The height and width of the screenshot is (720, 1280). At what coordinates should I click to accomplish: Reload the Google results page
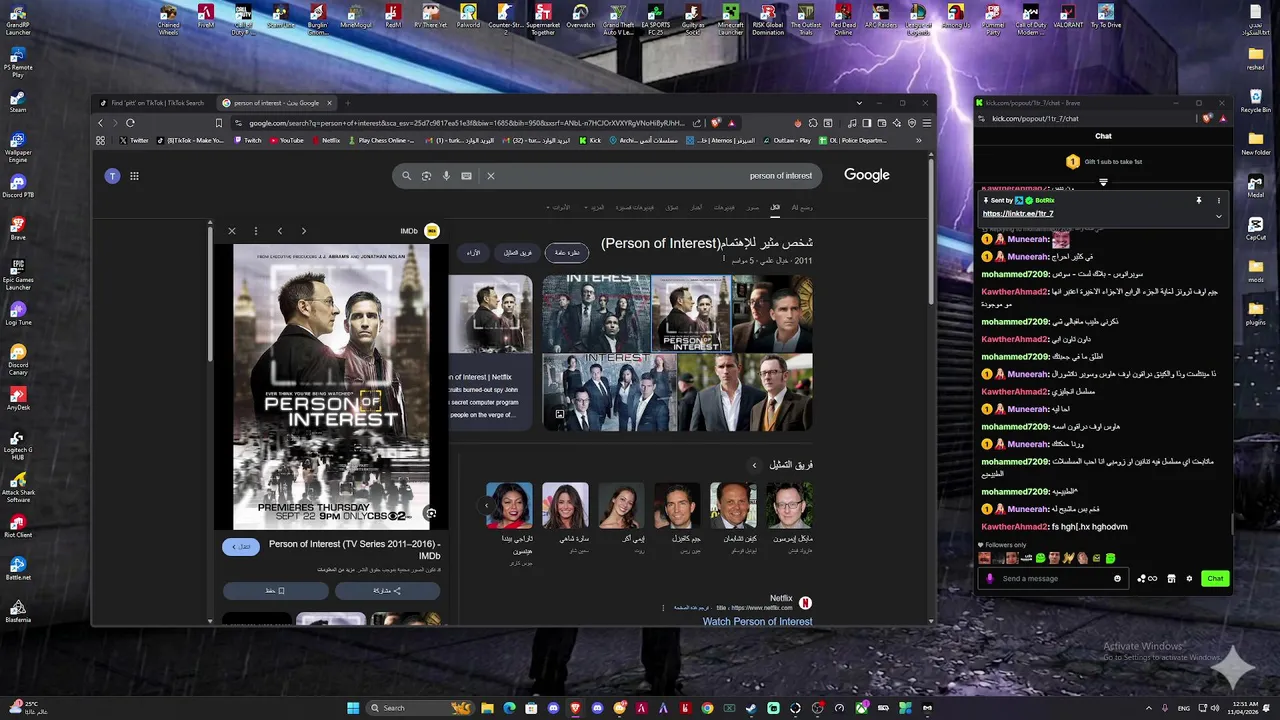point(130,123)
